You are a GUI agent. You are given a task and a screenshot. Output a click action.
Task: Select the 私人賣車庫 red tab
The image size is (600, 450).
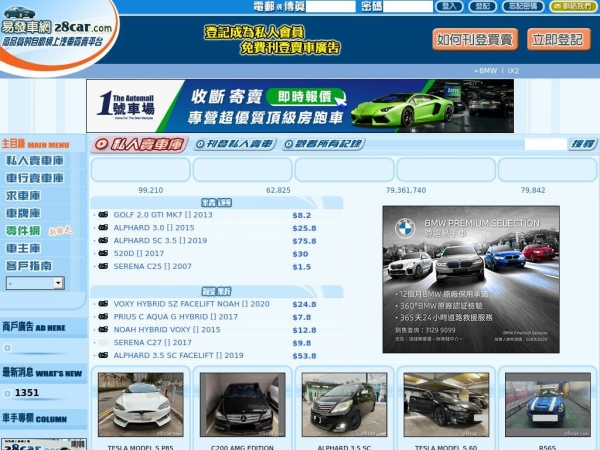(140, 144)
